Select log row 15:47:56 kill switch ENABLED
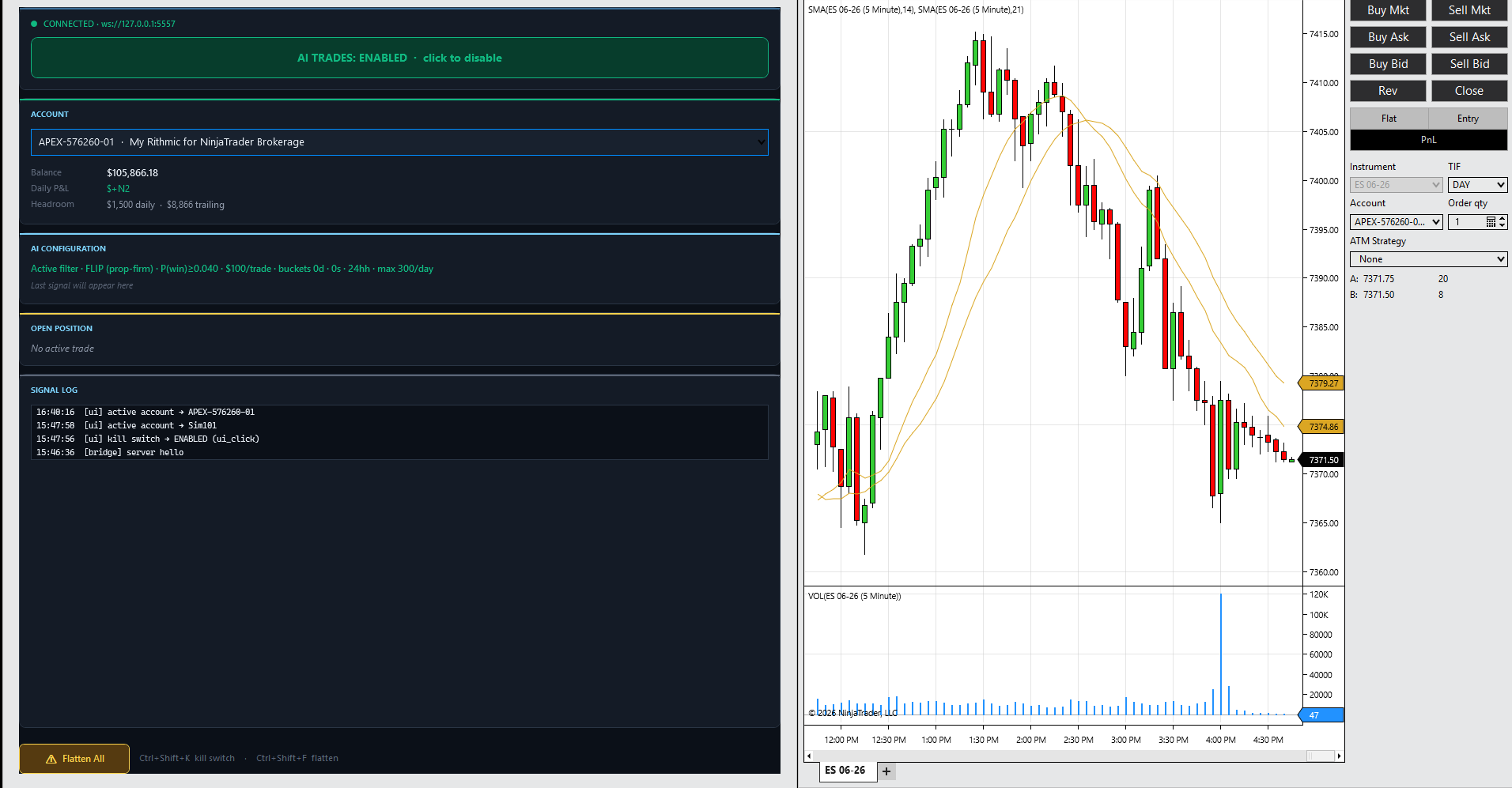Screen dimensions: 1512x788 [399, 439]
